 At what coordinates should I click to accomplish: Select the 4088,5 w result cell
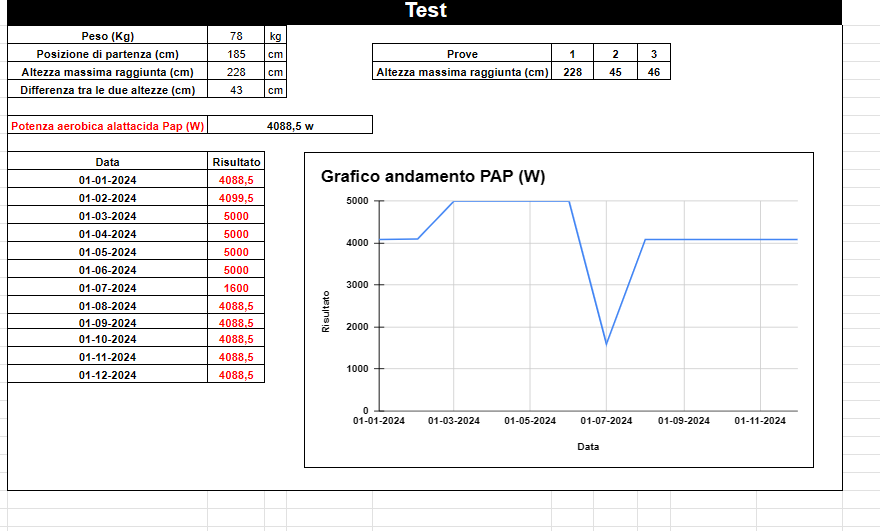(x=290, y=125)
